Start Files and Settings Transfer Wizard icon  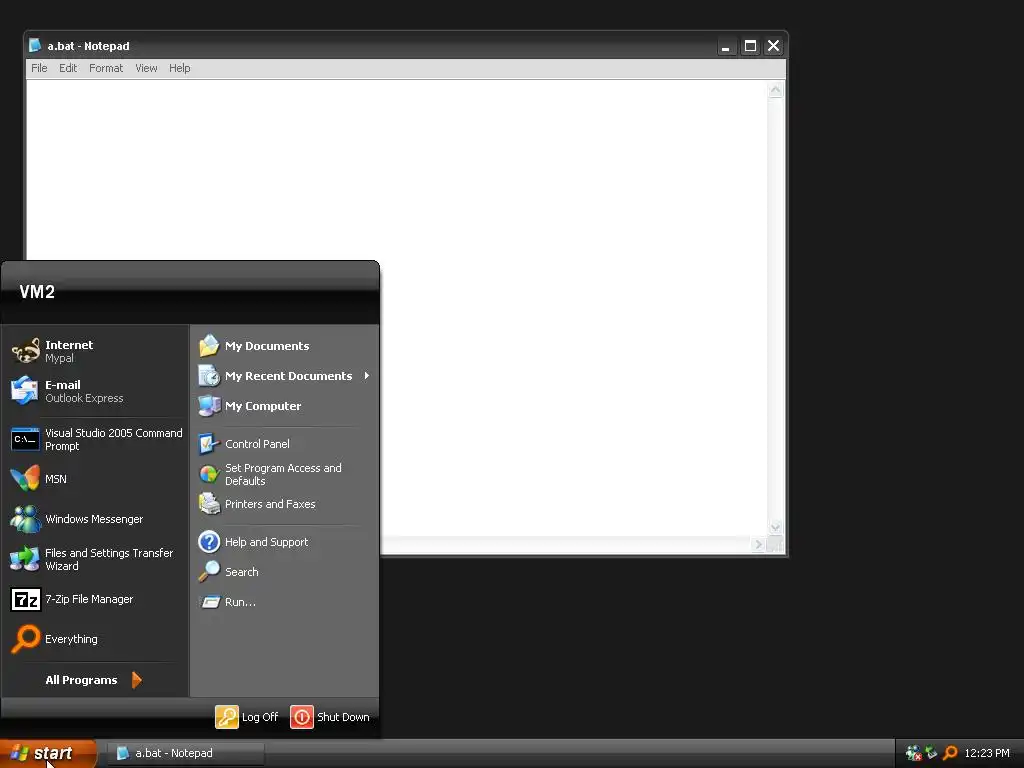coord(25,559)
